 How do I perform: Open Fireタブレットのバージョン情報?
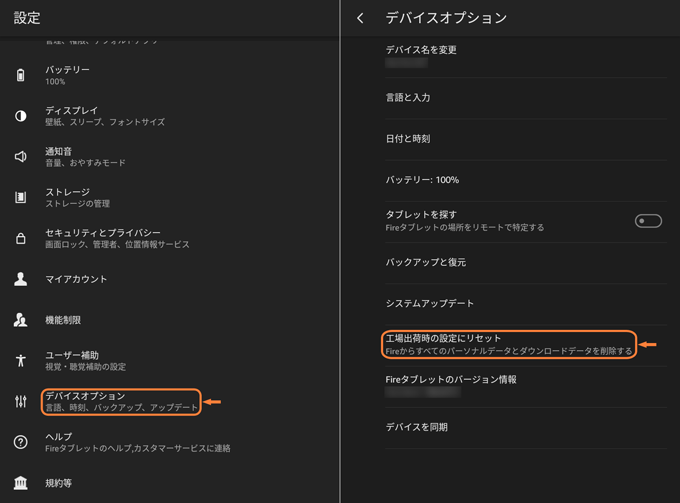pos(526,386)
